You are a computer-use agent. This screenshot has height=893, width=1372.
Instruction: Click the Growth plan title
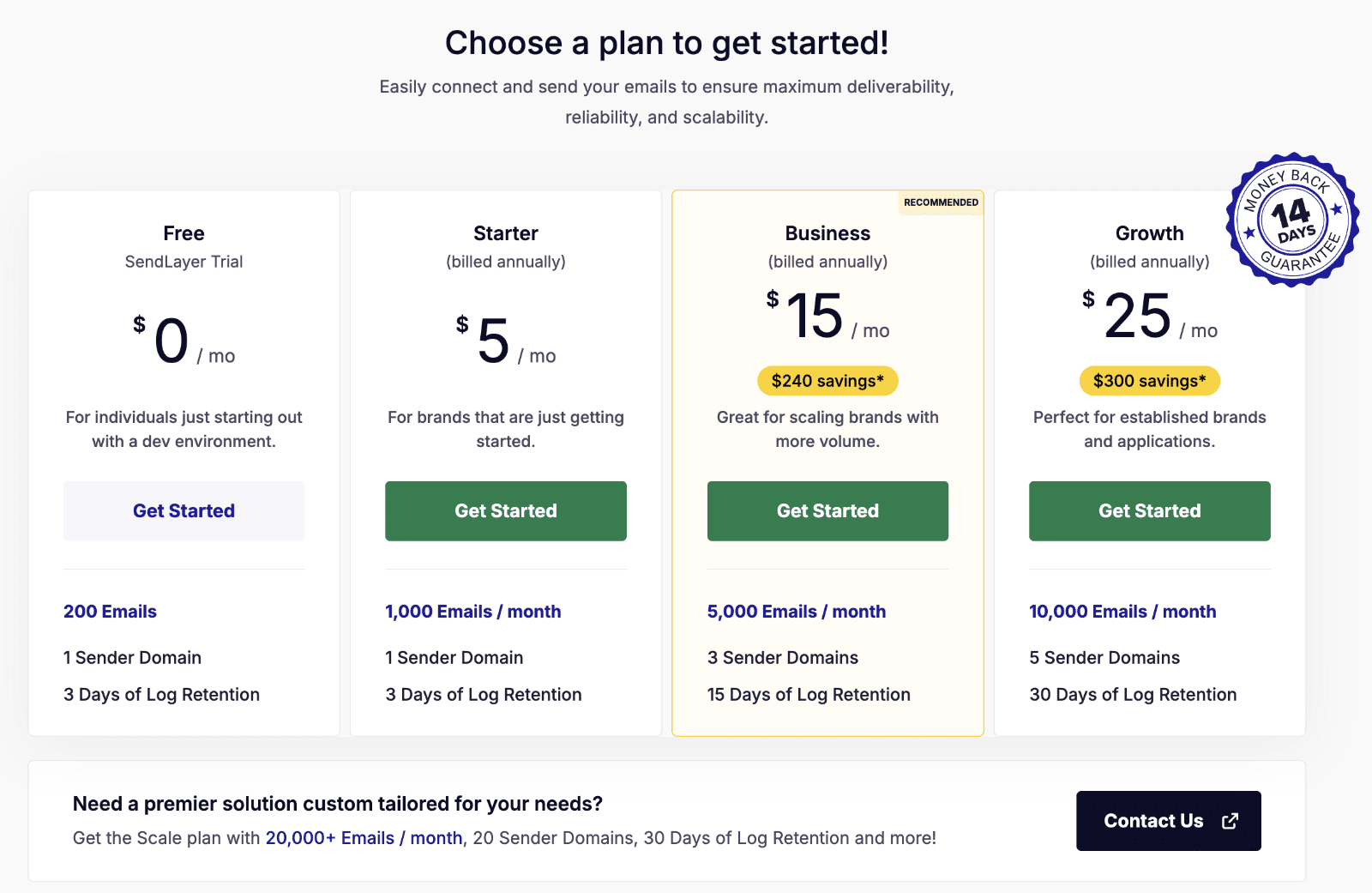1149,233
